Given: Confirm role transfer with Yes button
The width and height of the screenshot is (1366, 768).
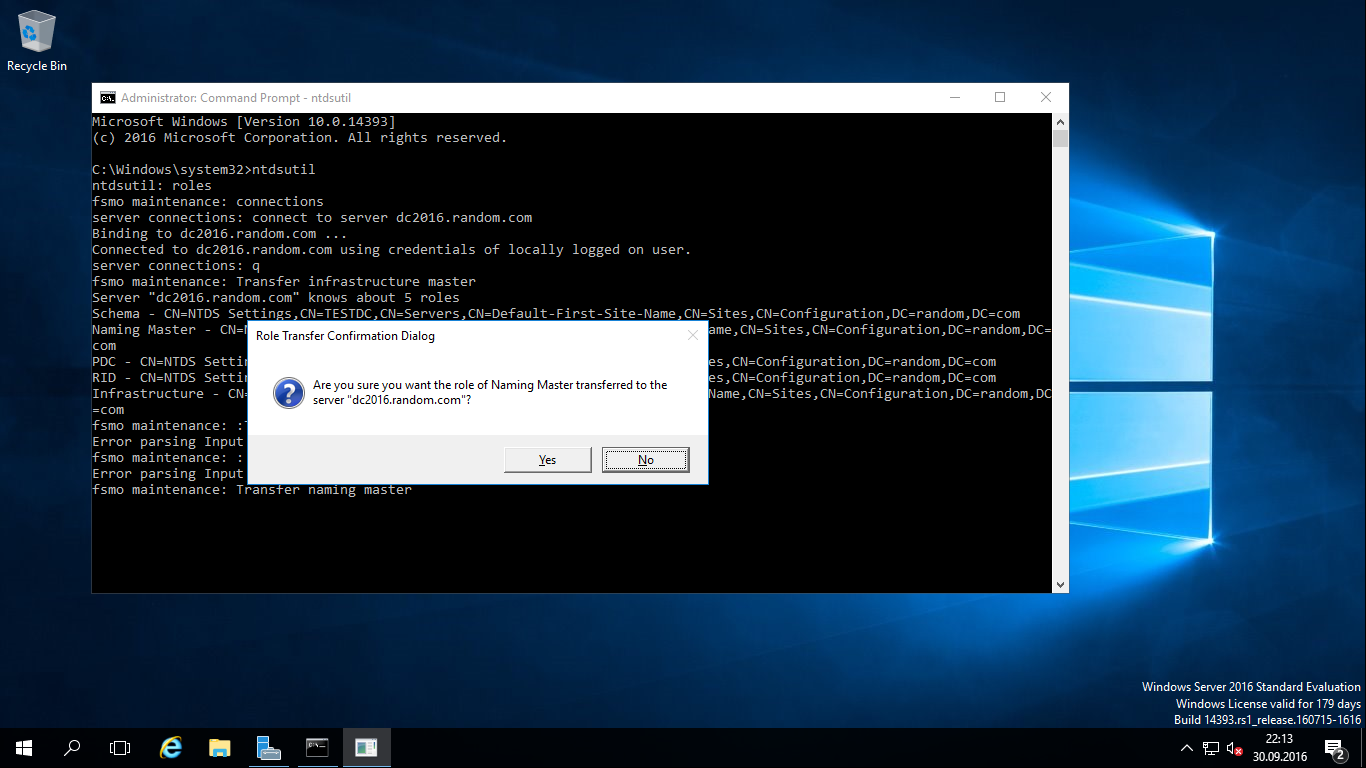Looking at the screenshot, I should pyautogui.click(x=547, y=460).
